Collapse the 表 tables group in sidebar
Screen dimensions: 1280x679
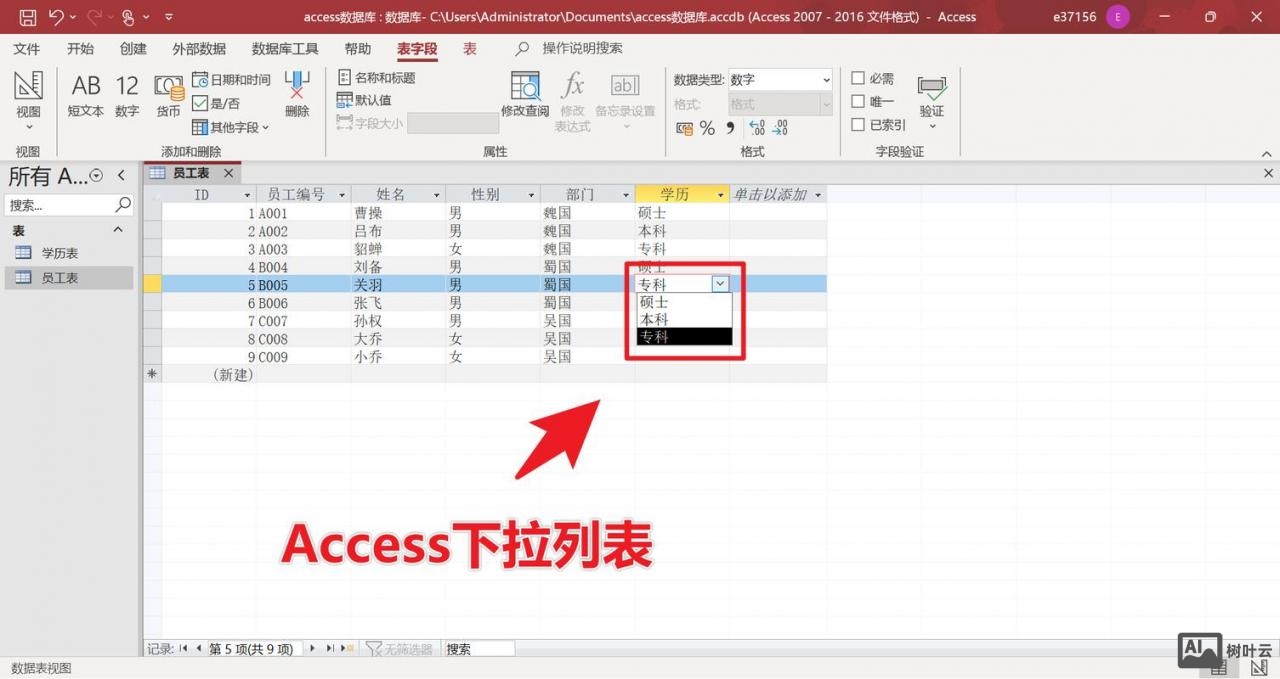(117, 229)
